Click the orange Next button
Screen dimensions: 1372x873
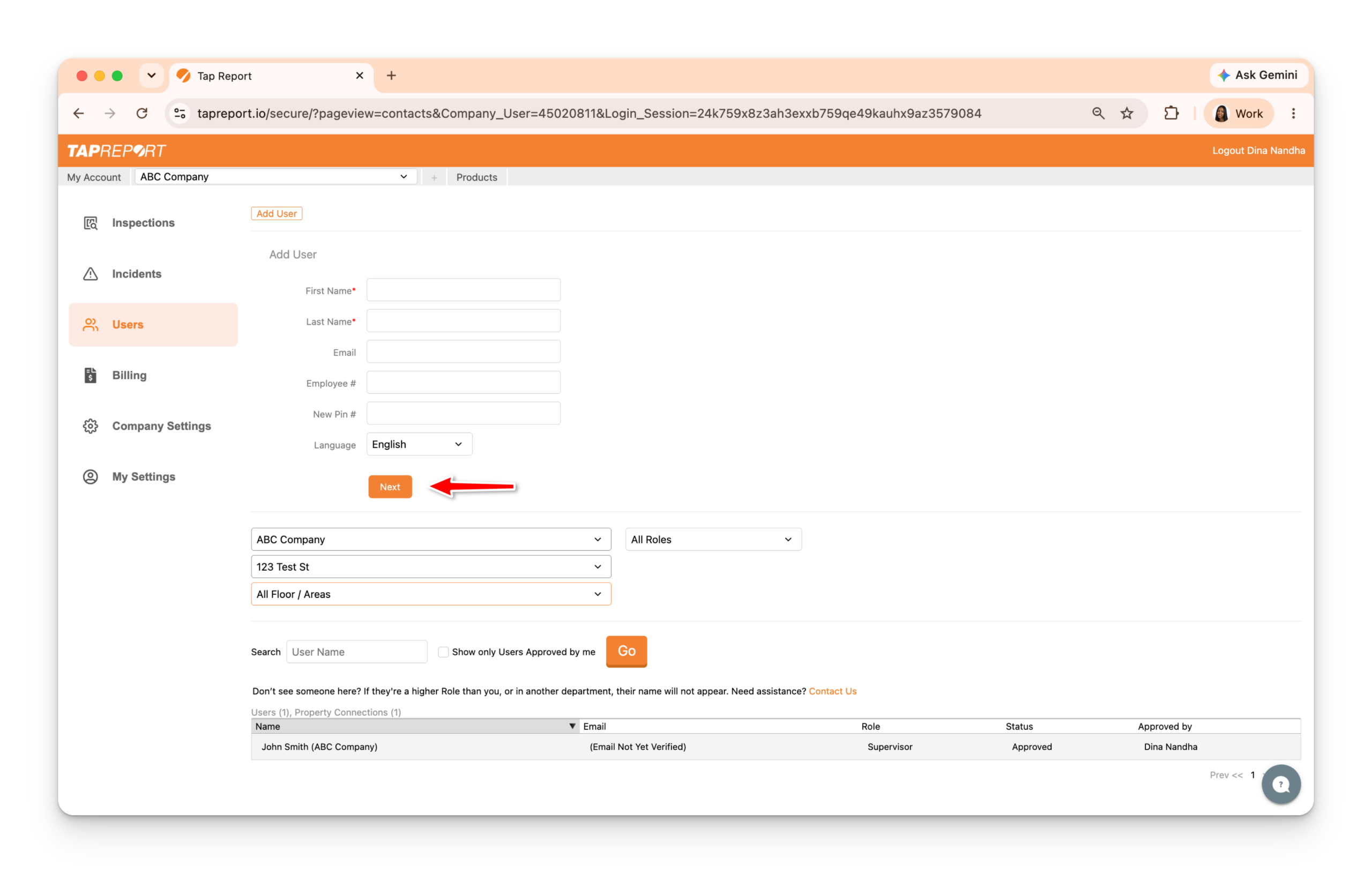[390, 487]
